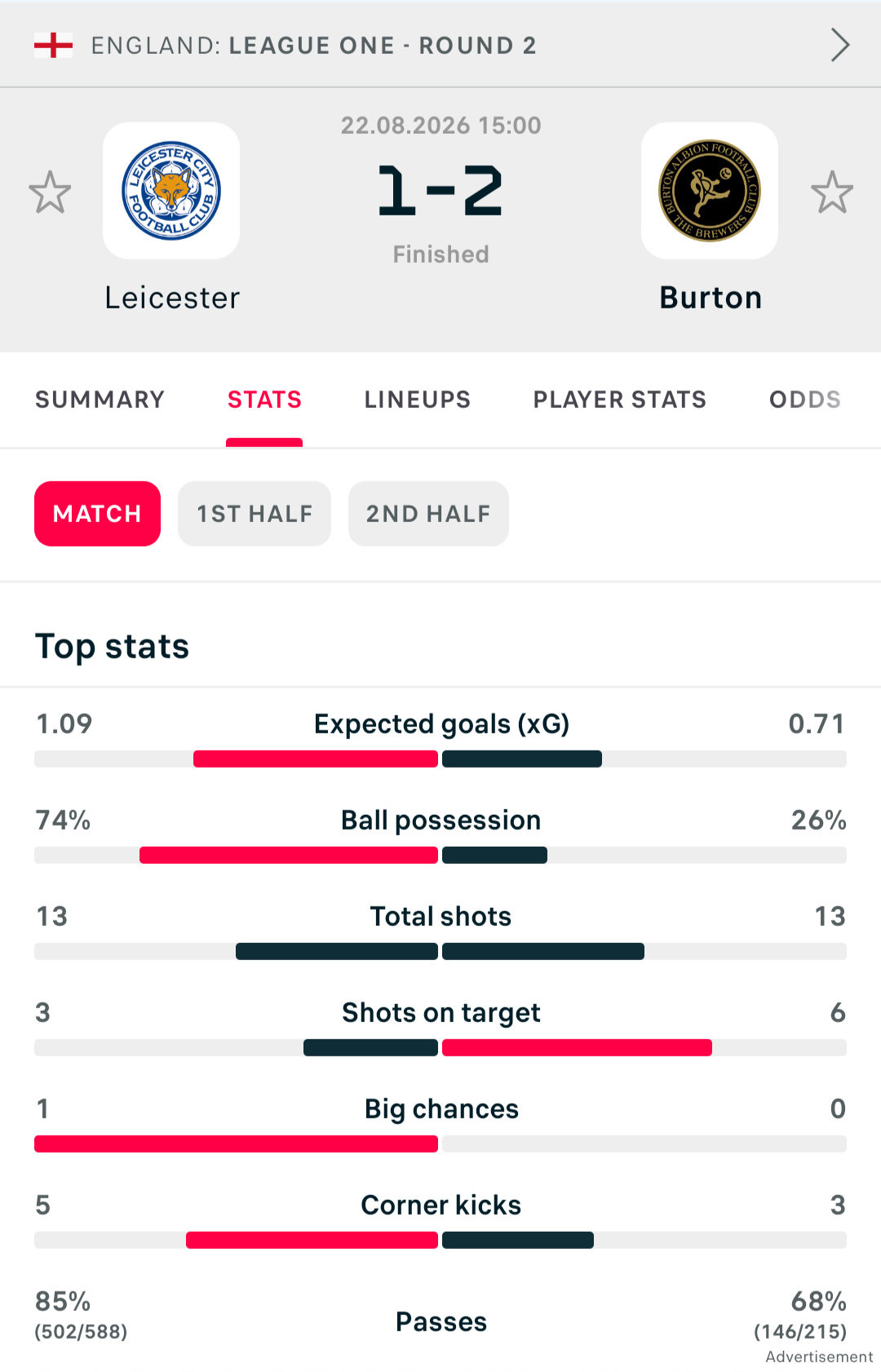
Task: Open the Burton Albion club crest
Action: [710, 191]
